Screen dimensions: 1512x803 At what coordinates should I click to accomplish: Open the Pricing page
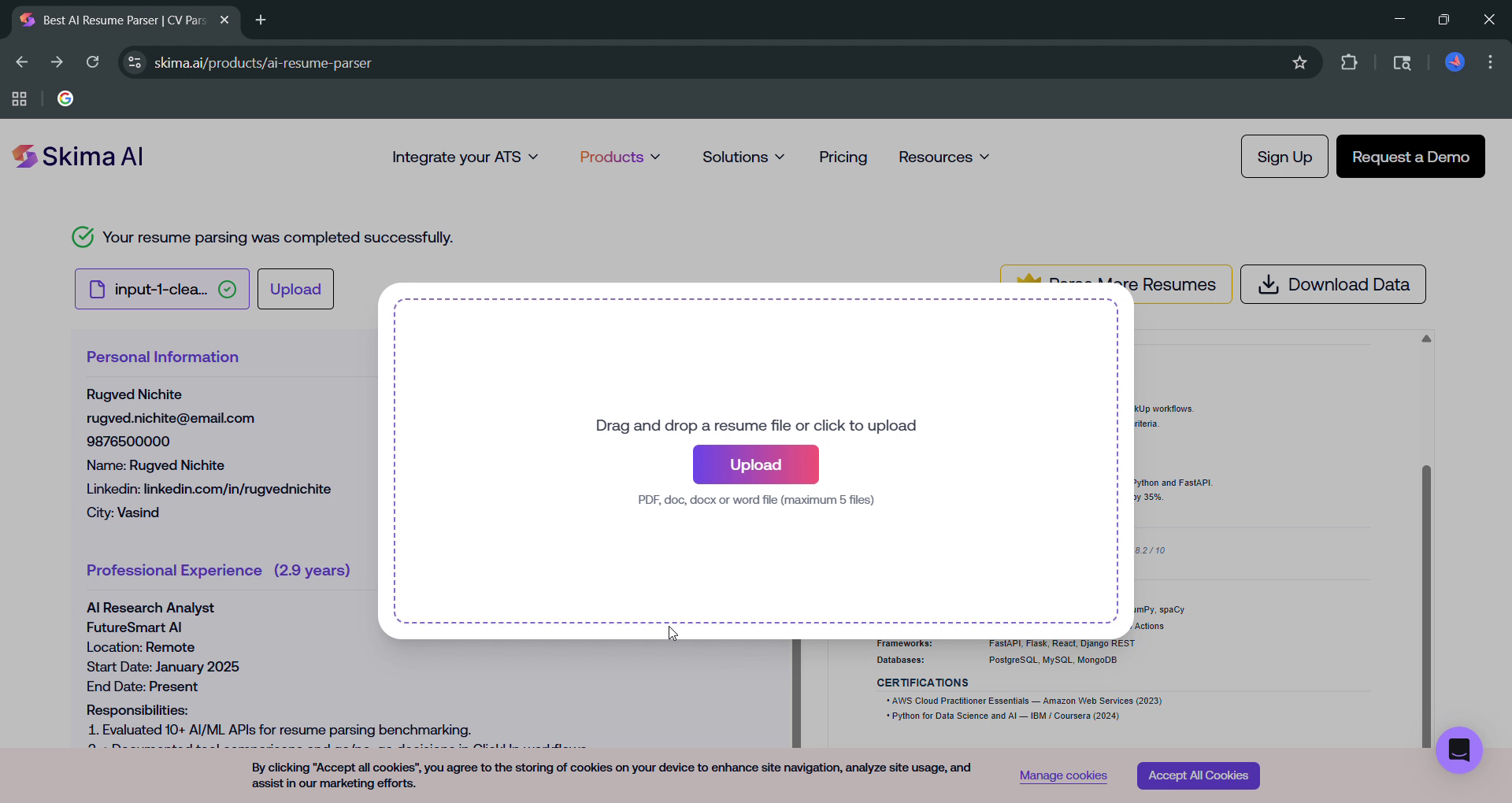tap(843, 157)
